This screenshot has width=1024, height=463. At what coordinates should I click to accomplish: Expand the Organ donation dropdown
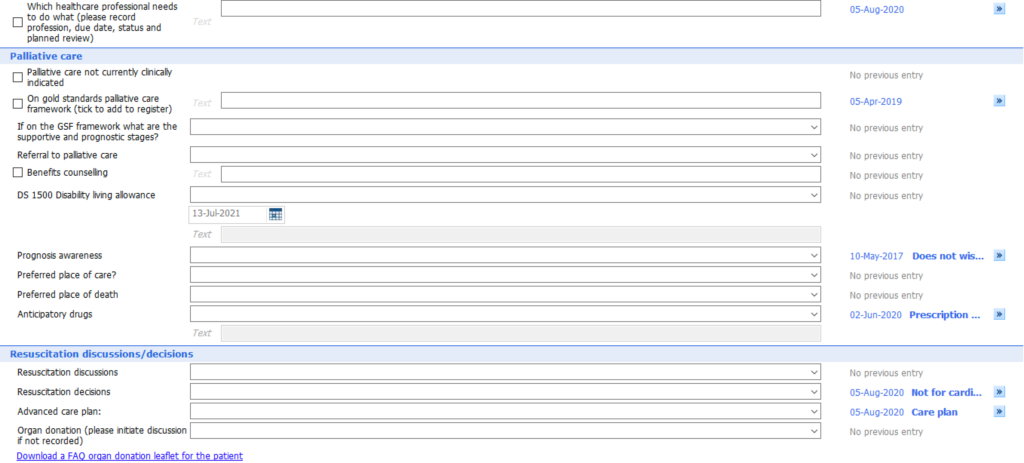(505, 431)
